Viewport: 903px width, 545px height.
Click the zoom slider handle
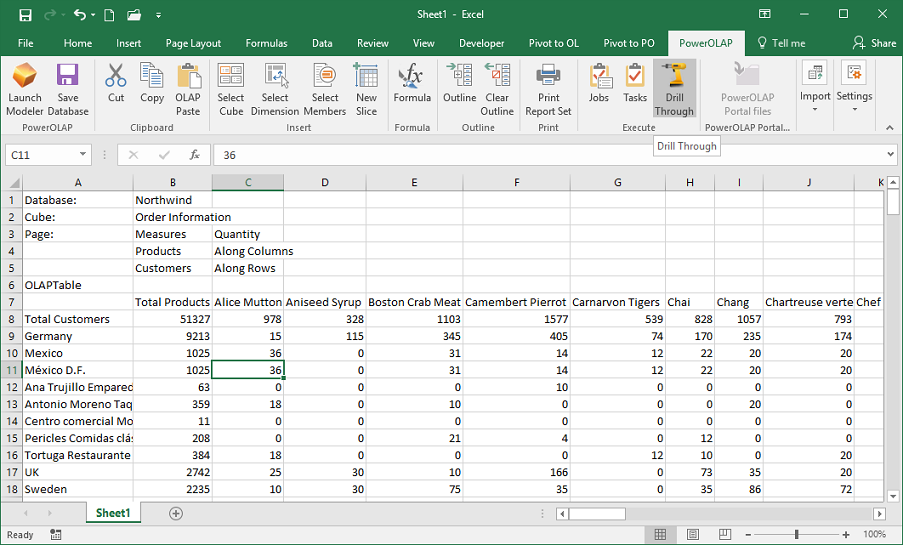tap(796, 535)
